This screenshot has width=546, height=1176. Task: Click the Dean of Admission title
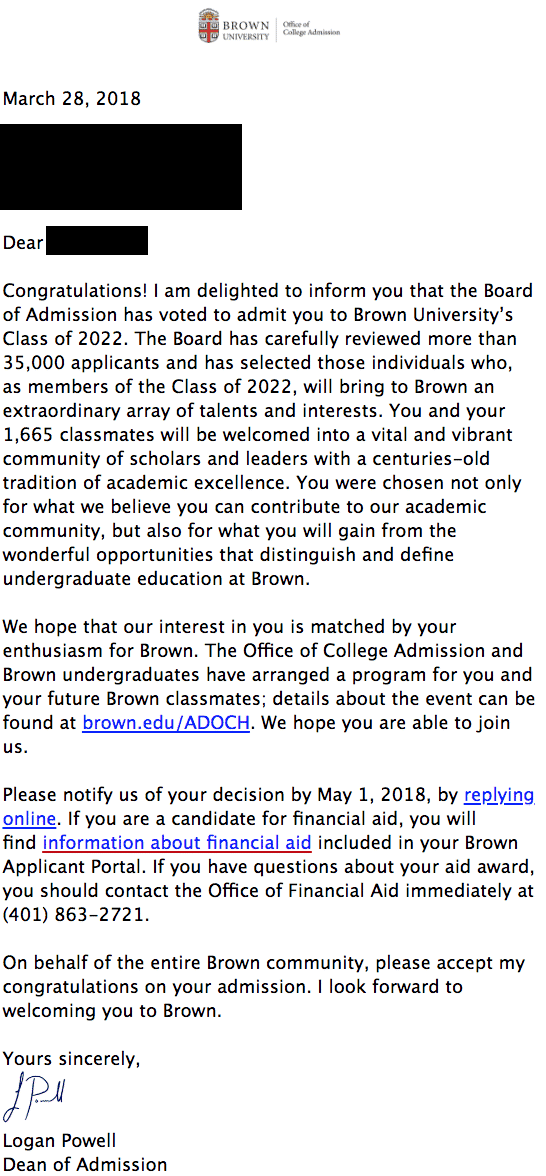[x=86, y=1166]
